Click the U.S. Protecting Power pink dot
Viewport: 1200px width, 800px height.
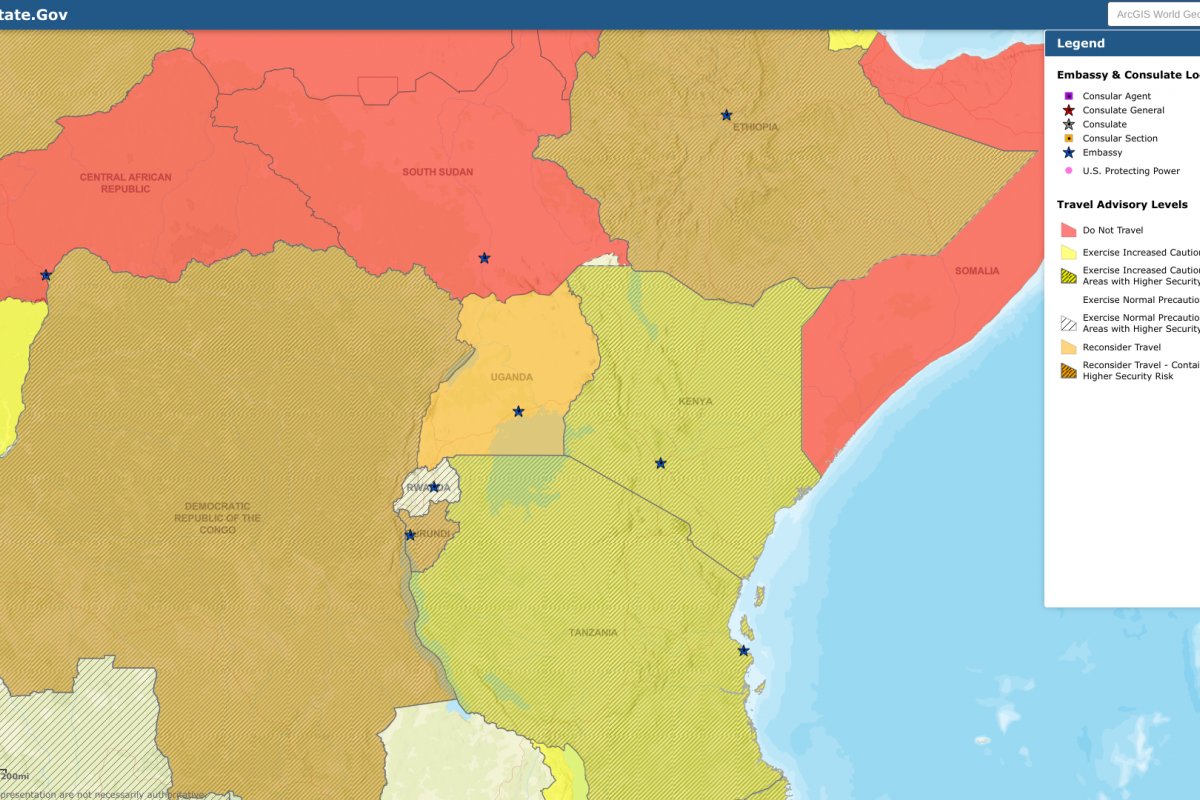tap(1068, 171)
